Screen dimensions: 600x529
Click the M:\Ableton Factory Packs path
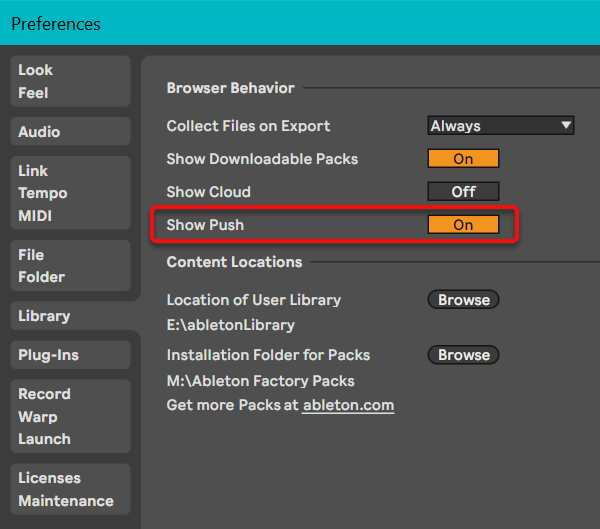pyautogui.click(x=260, y=381)
